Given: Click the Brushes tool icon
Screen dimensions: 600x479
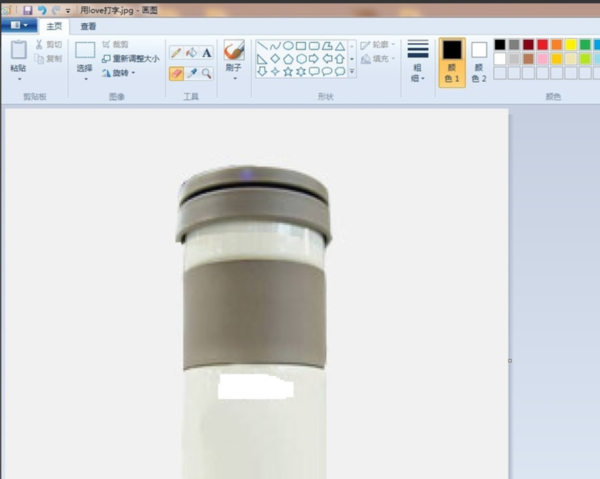Looking at the screenshot, I should [x=234, y=50].
